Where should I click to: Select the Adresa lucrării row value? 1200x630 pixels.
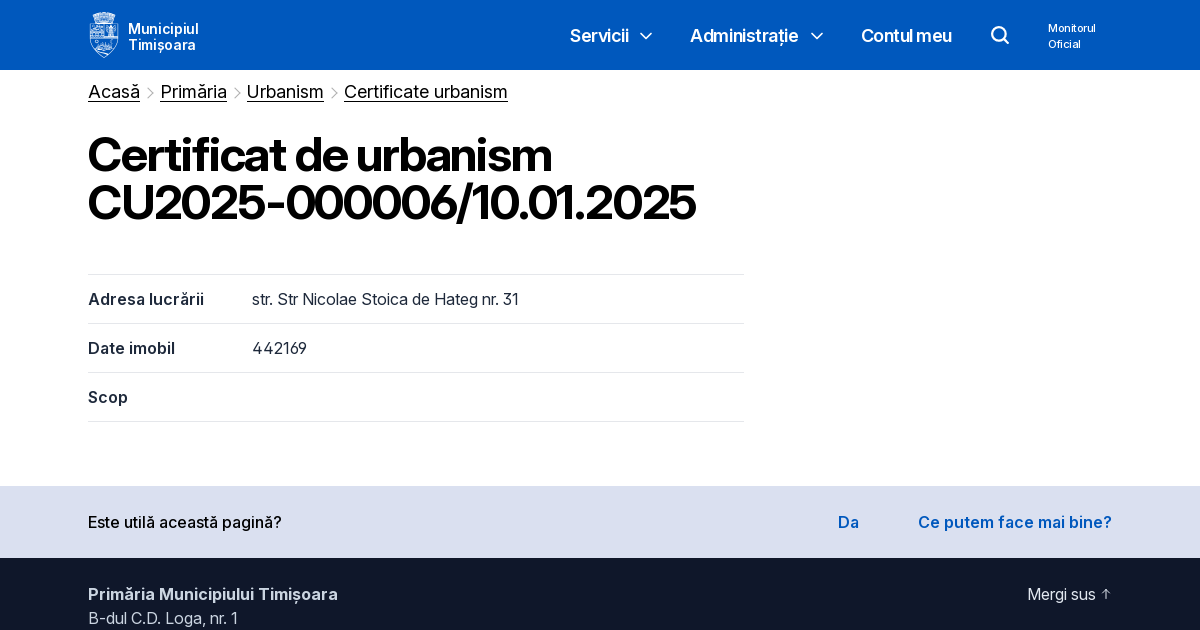click(385, 298)
